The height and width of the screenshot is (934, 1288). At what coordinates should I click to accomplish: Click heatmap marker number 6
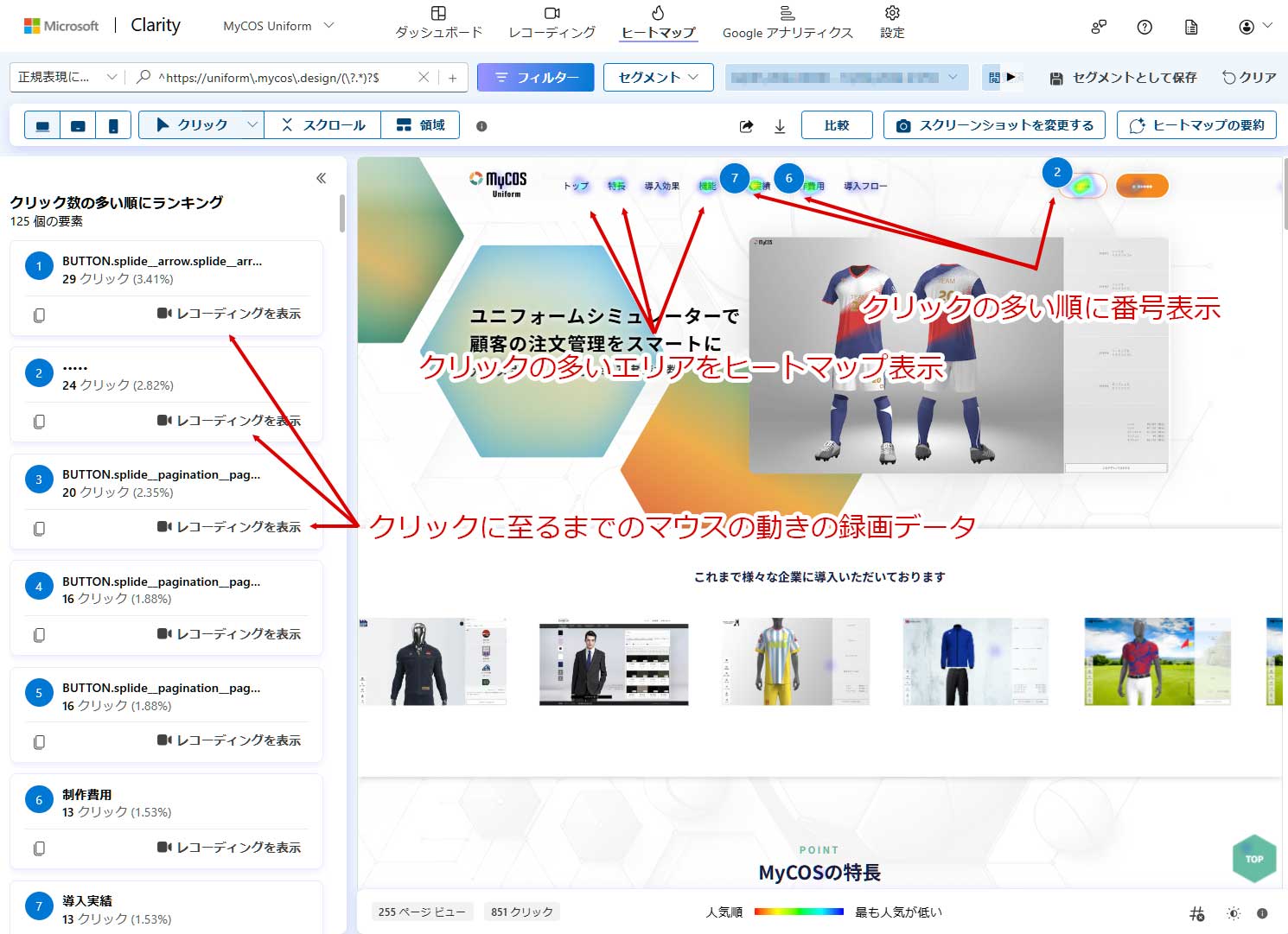[788, 178]
